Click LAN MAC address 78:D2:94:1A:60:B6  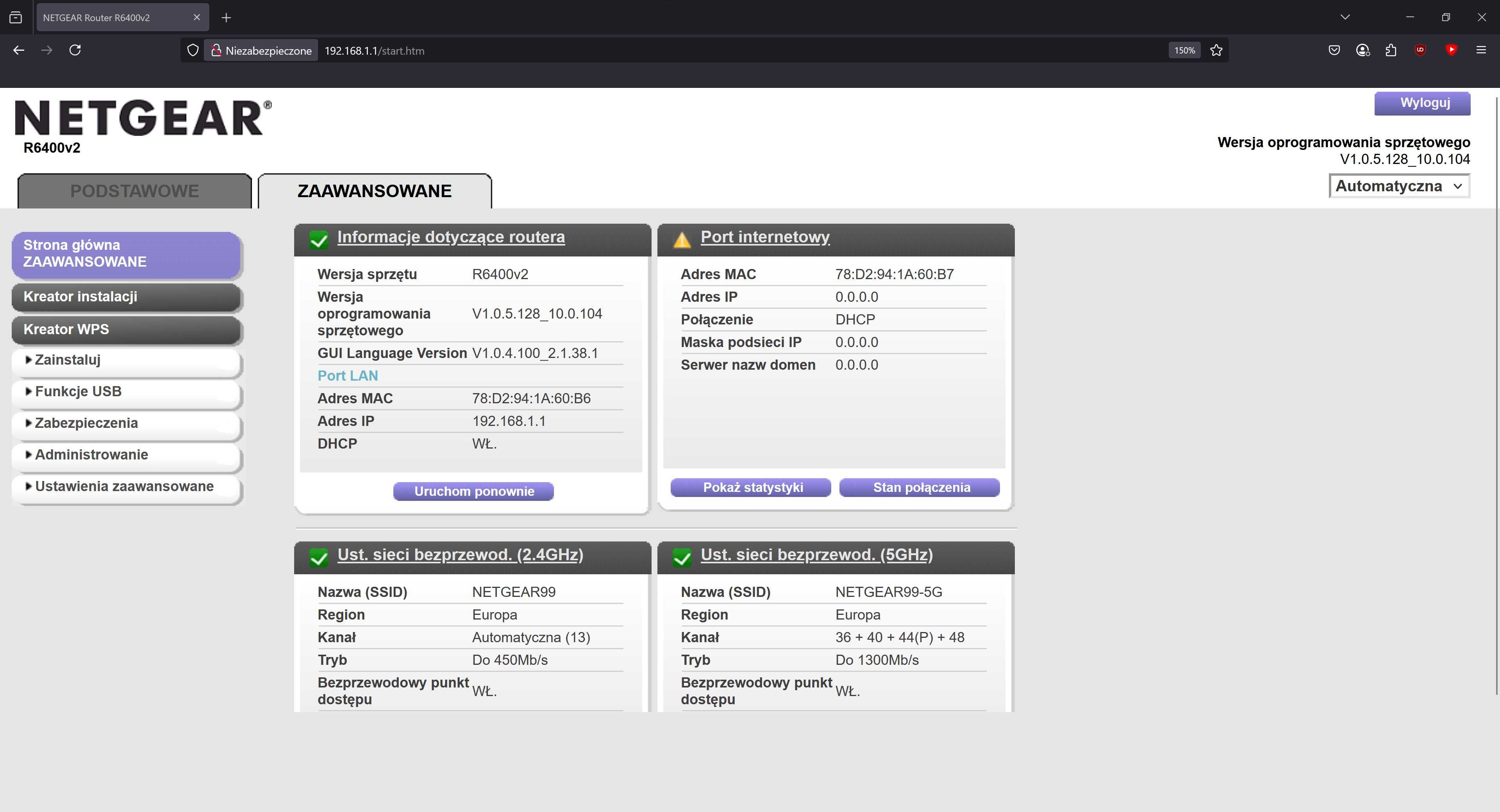point(531,399)
